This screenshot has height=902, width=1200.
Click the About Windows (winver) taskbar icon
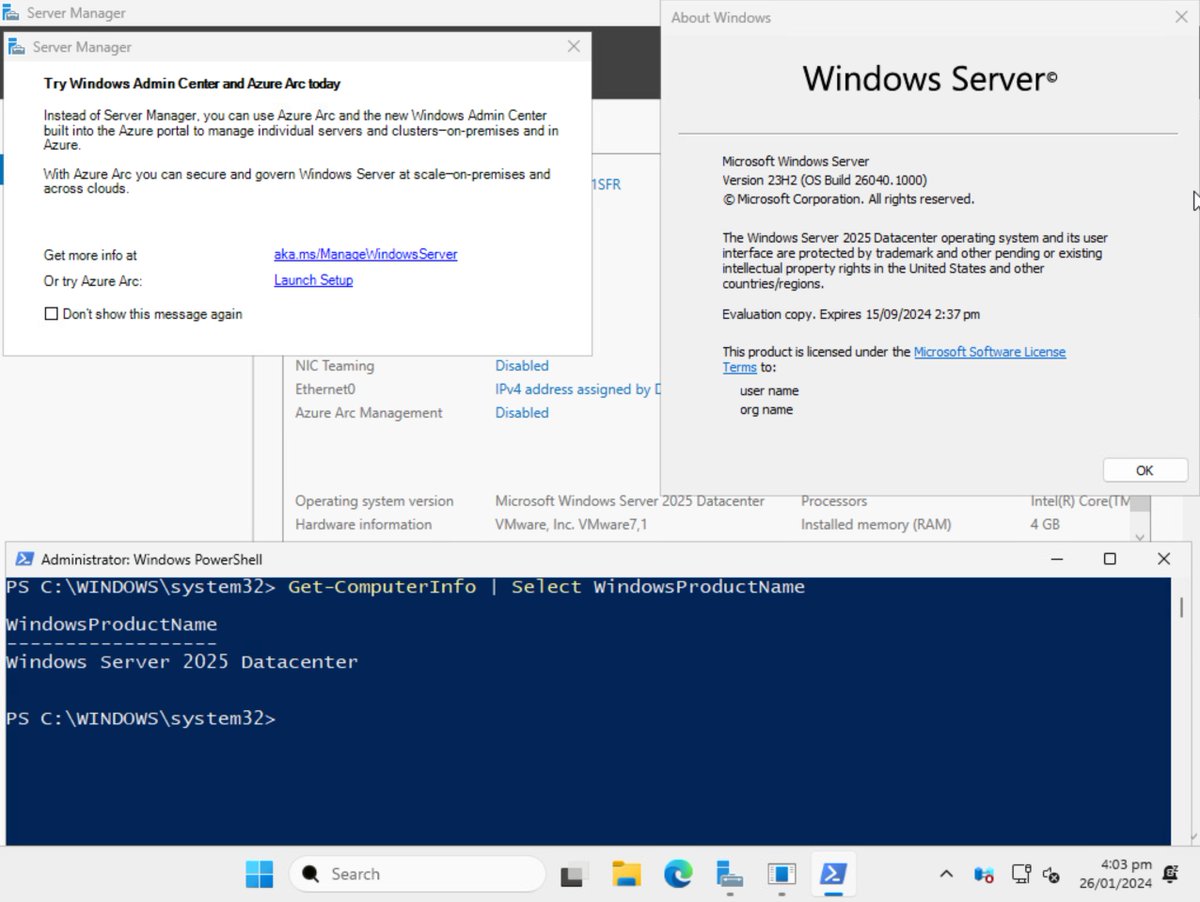point(781,874)
